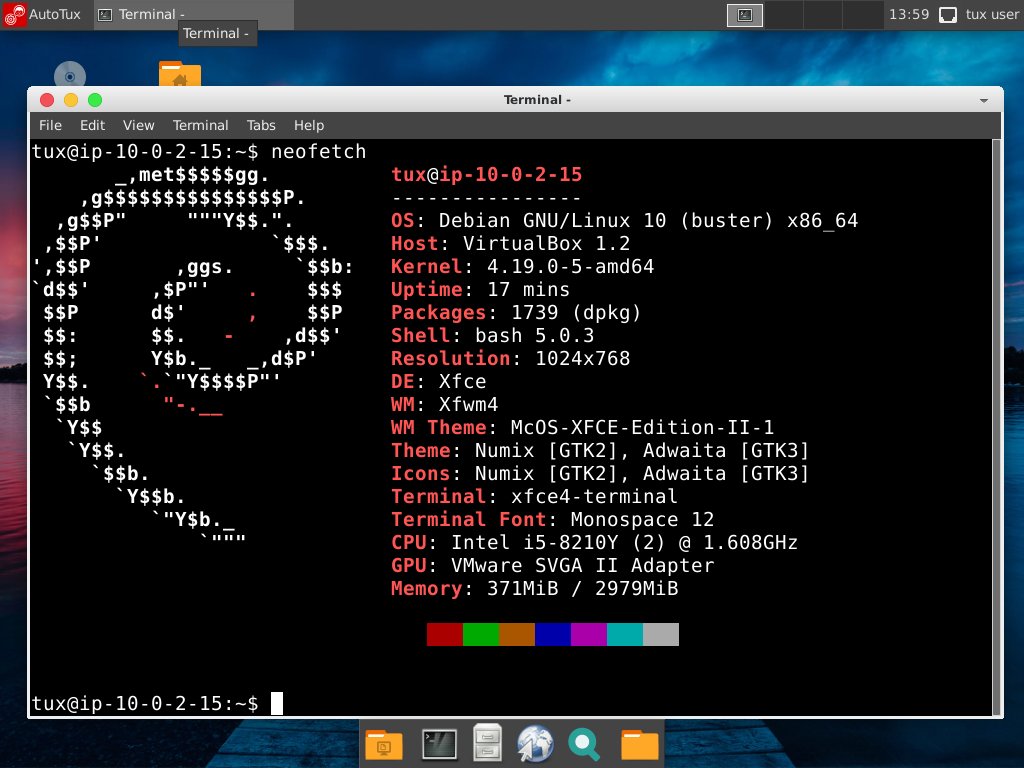Switch to the second workspace in pager
Image resolution: width=1024 pixels, height=768 pixels.
point(785,14)
